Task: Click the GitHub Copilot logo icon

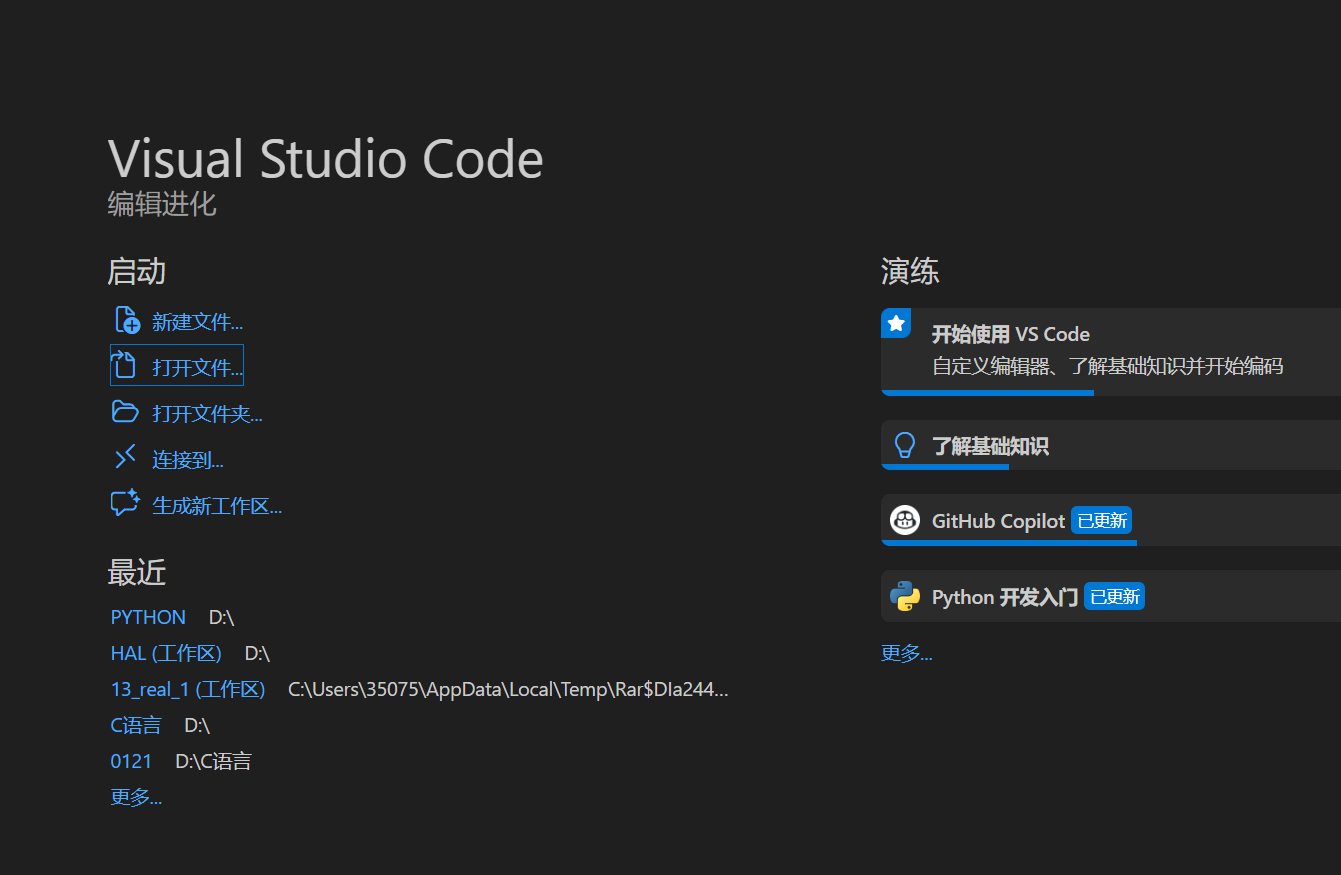Action: 905,520
